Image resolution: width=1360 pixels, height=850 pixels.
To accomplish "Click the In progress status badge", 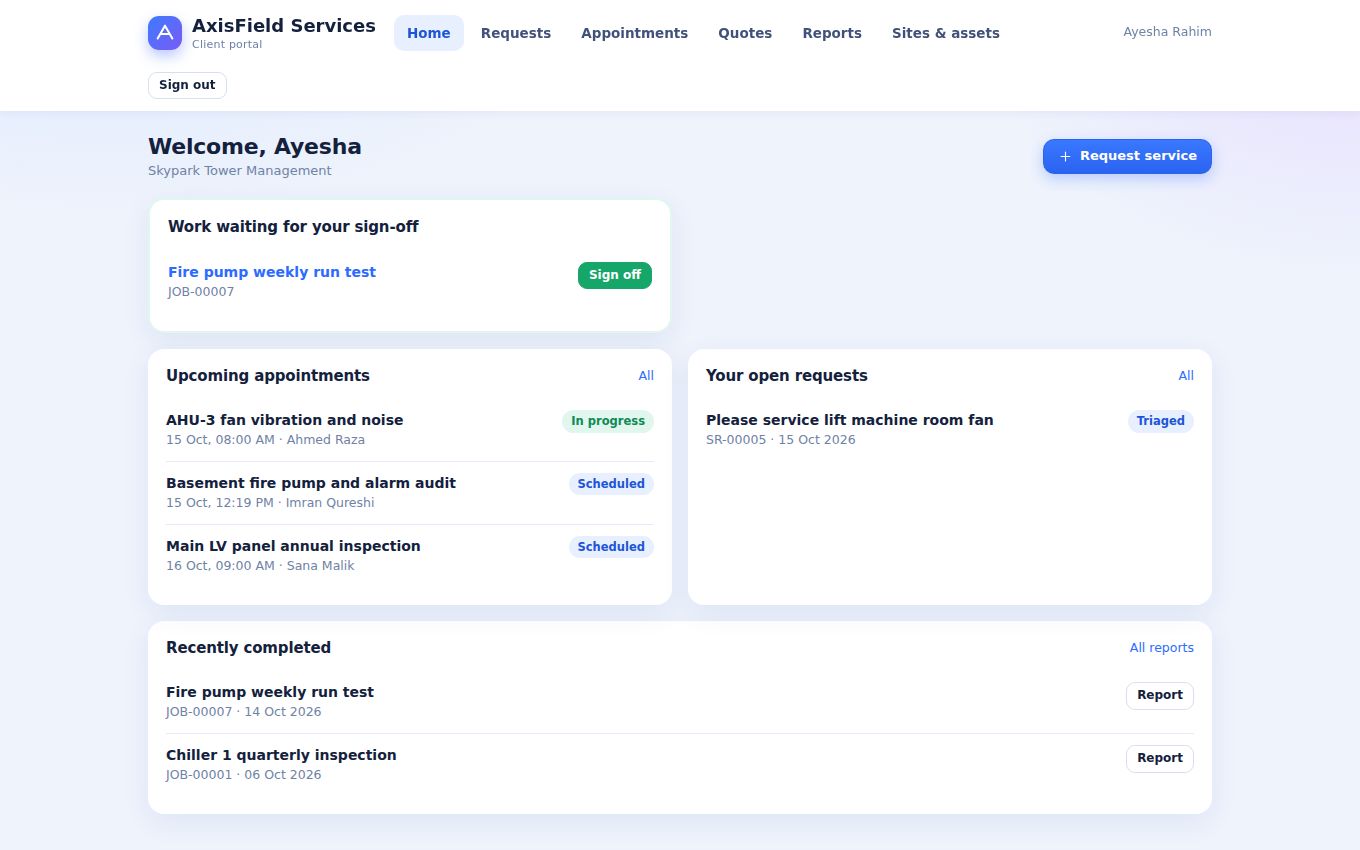I will pos(608,421).
